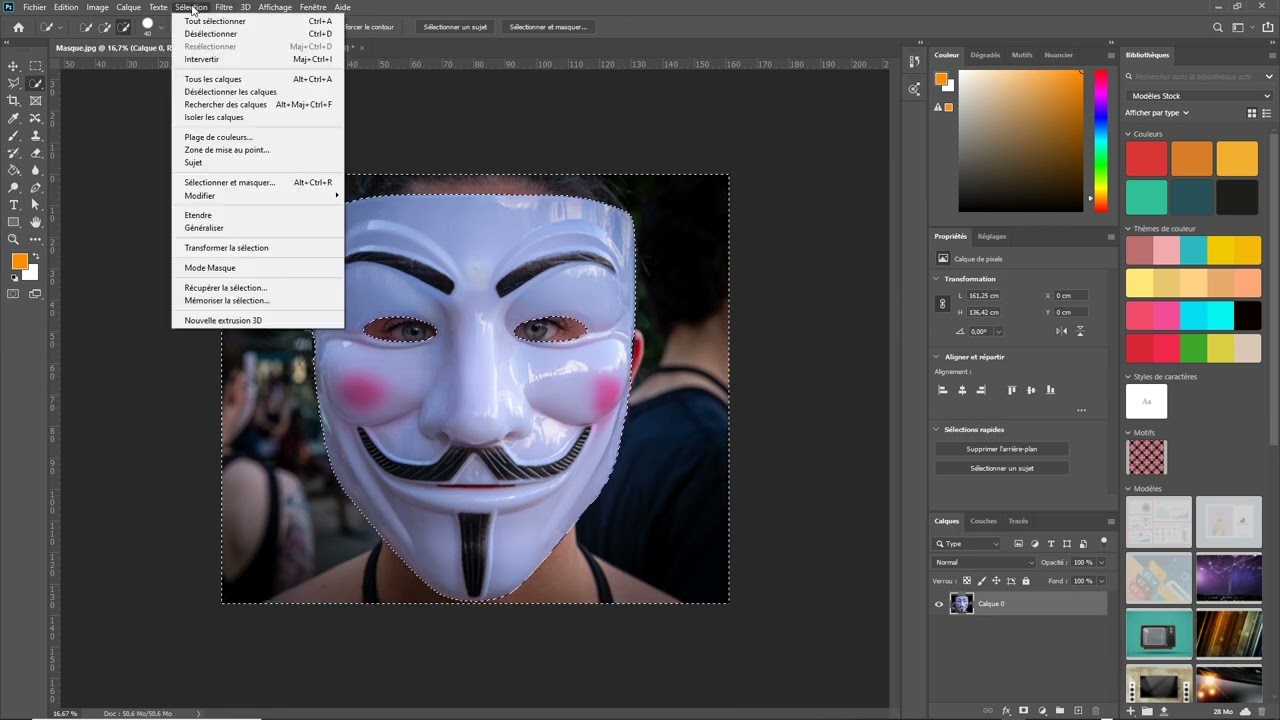Select the Frame tool
This screenshot has width=1280, height=720.
(x=36, y=101)
